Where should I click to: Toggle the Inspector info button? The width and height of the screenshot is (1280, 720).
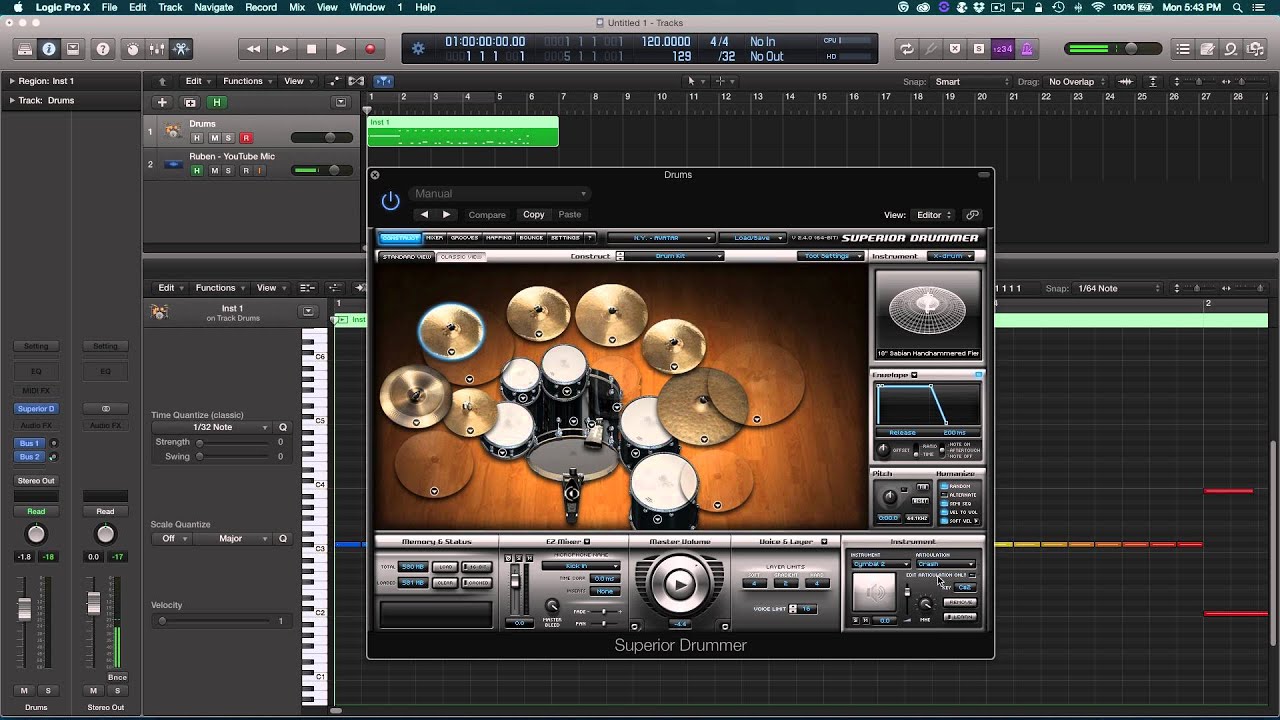tap(48, 48)
